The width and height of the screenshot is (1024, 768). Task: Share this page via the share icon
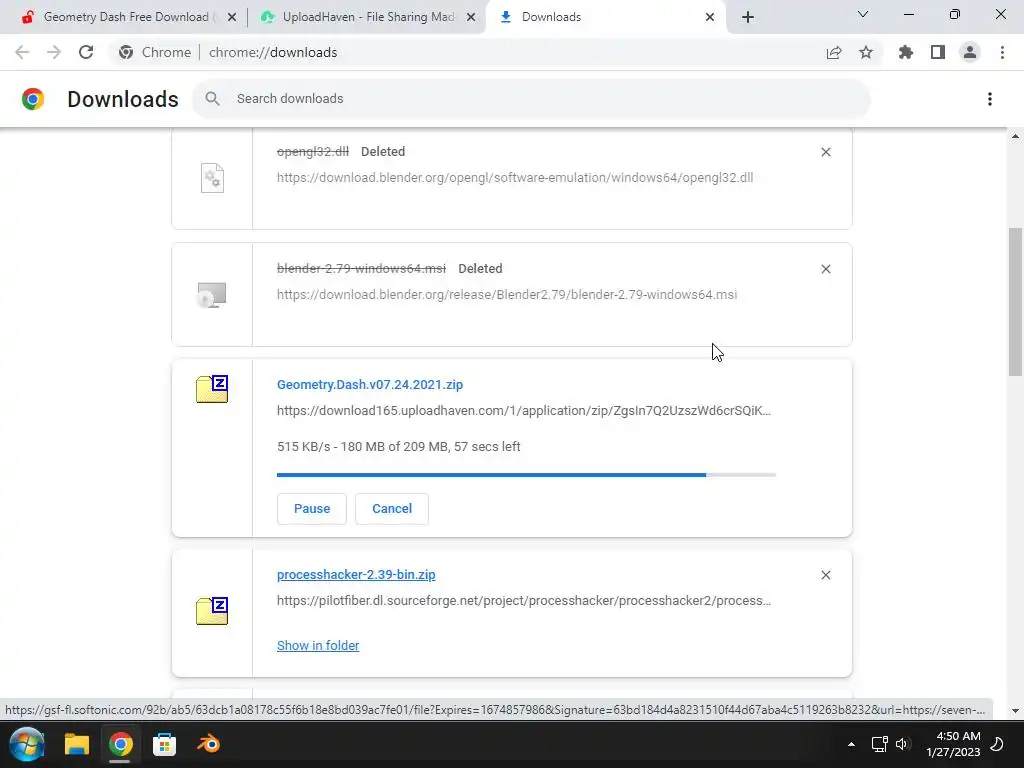coord(834,52)
